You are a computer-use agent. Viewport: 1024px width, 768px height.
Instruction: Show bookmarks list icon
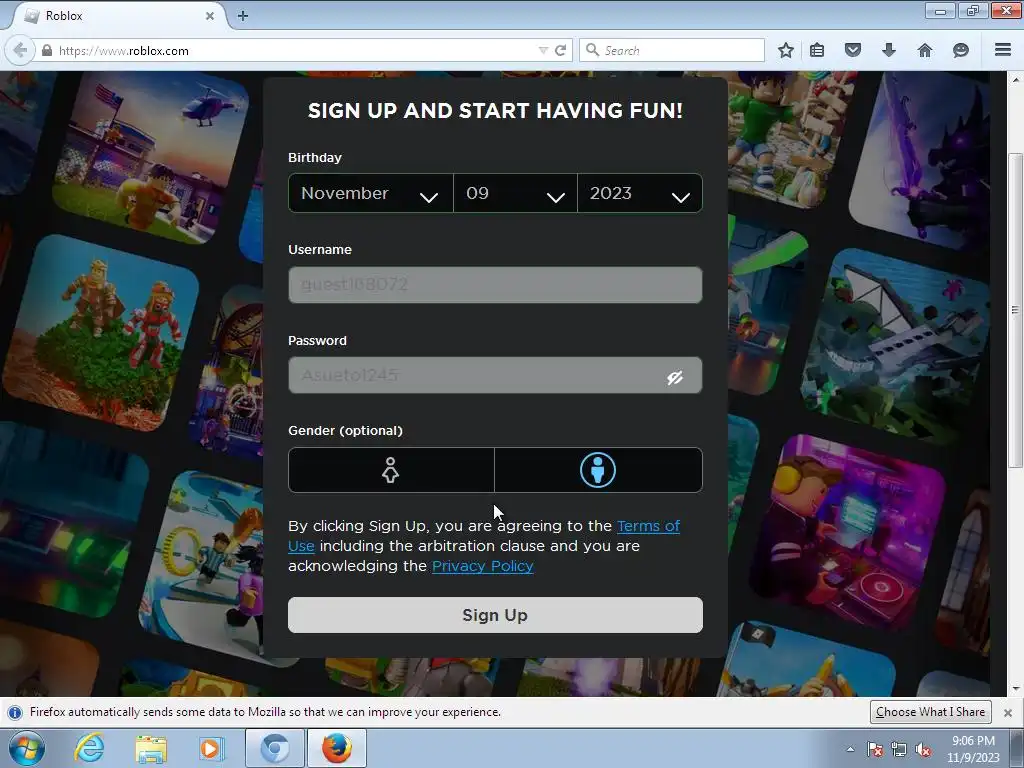pyautogui.click(x=817, y=50)
